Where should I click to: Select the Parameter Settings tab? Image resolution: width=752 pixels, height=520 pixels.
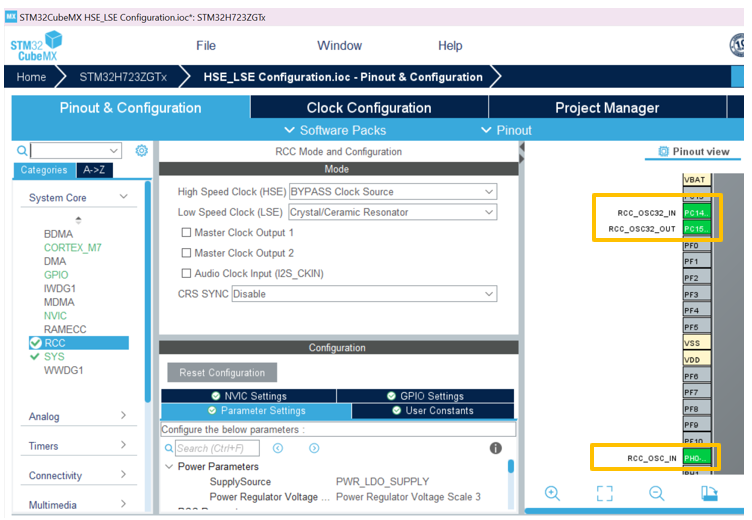(256, 411)
